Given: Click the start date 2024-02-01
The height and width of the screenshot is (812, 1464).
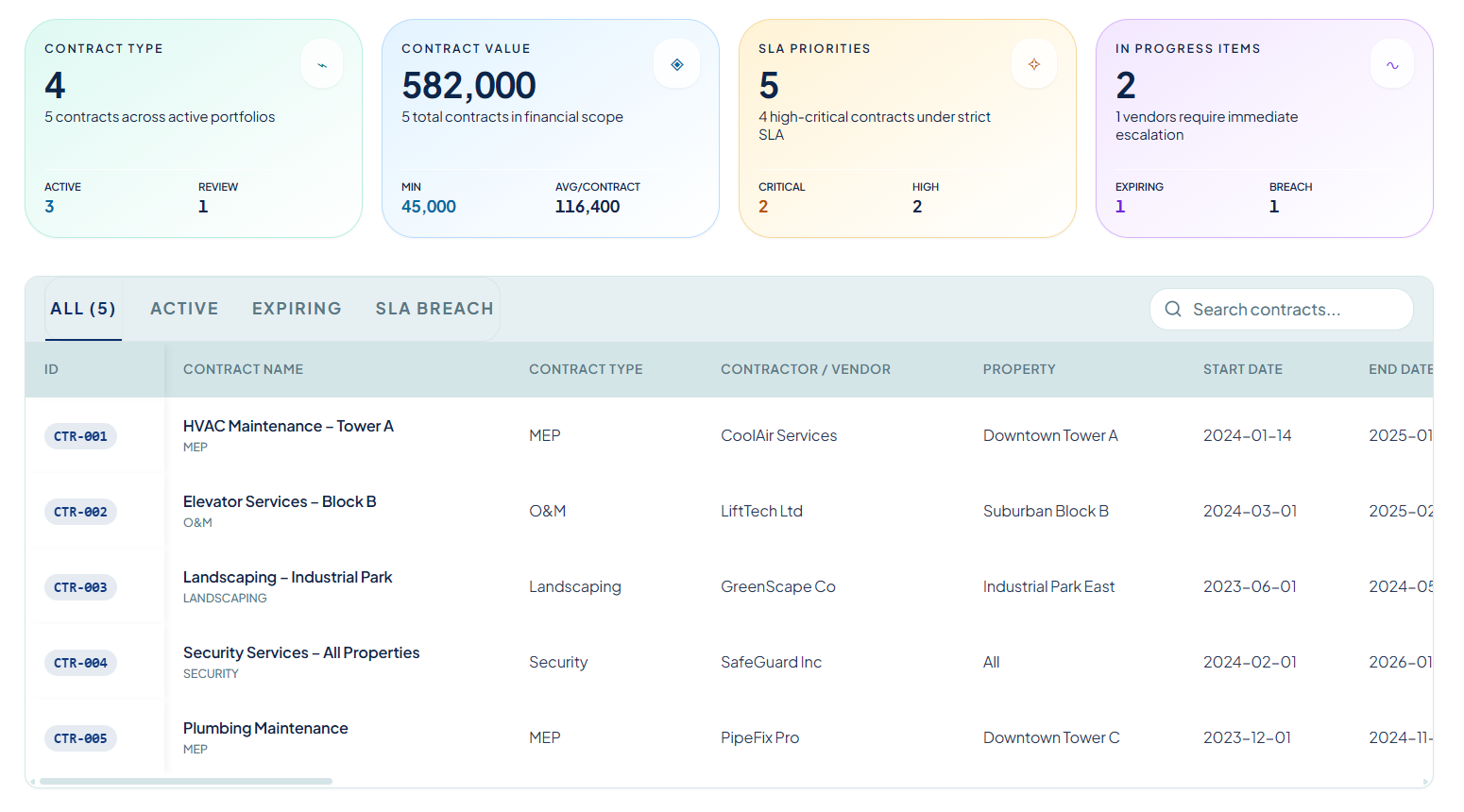Looking at the screenshot, I should (x=1250, y=662).
